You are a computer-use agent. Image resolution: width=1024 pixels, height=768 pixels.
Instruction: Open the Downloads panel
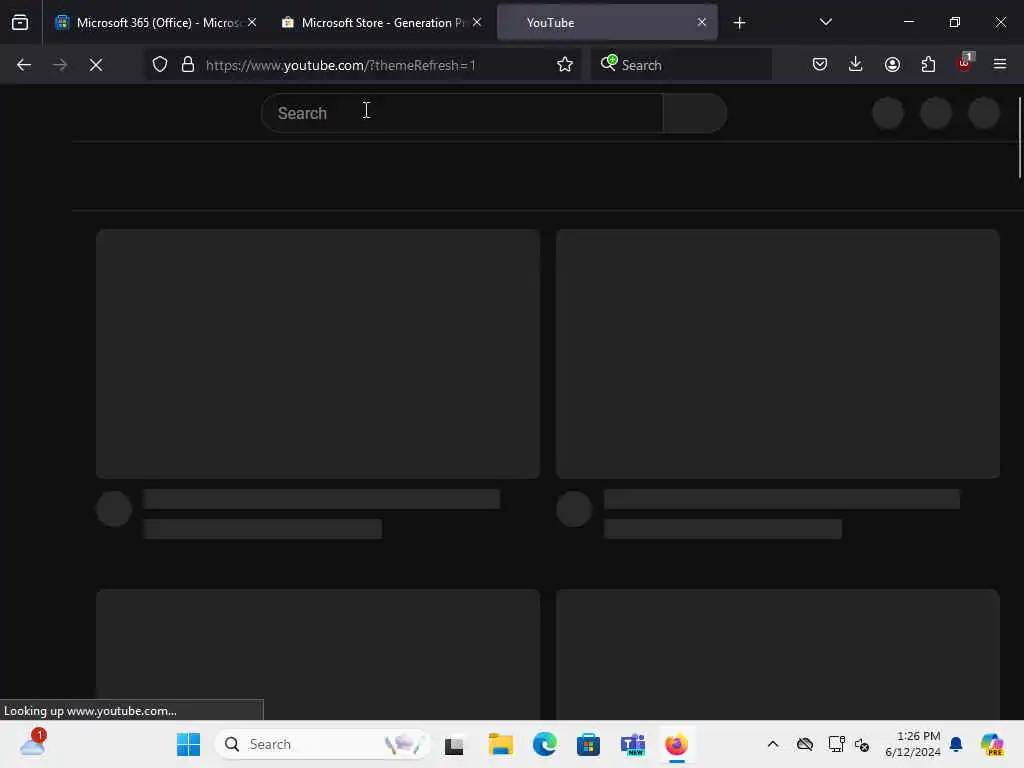(856, 64)
